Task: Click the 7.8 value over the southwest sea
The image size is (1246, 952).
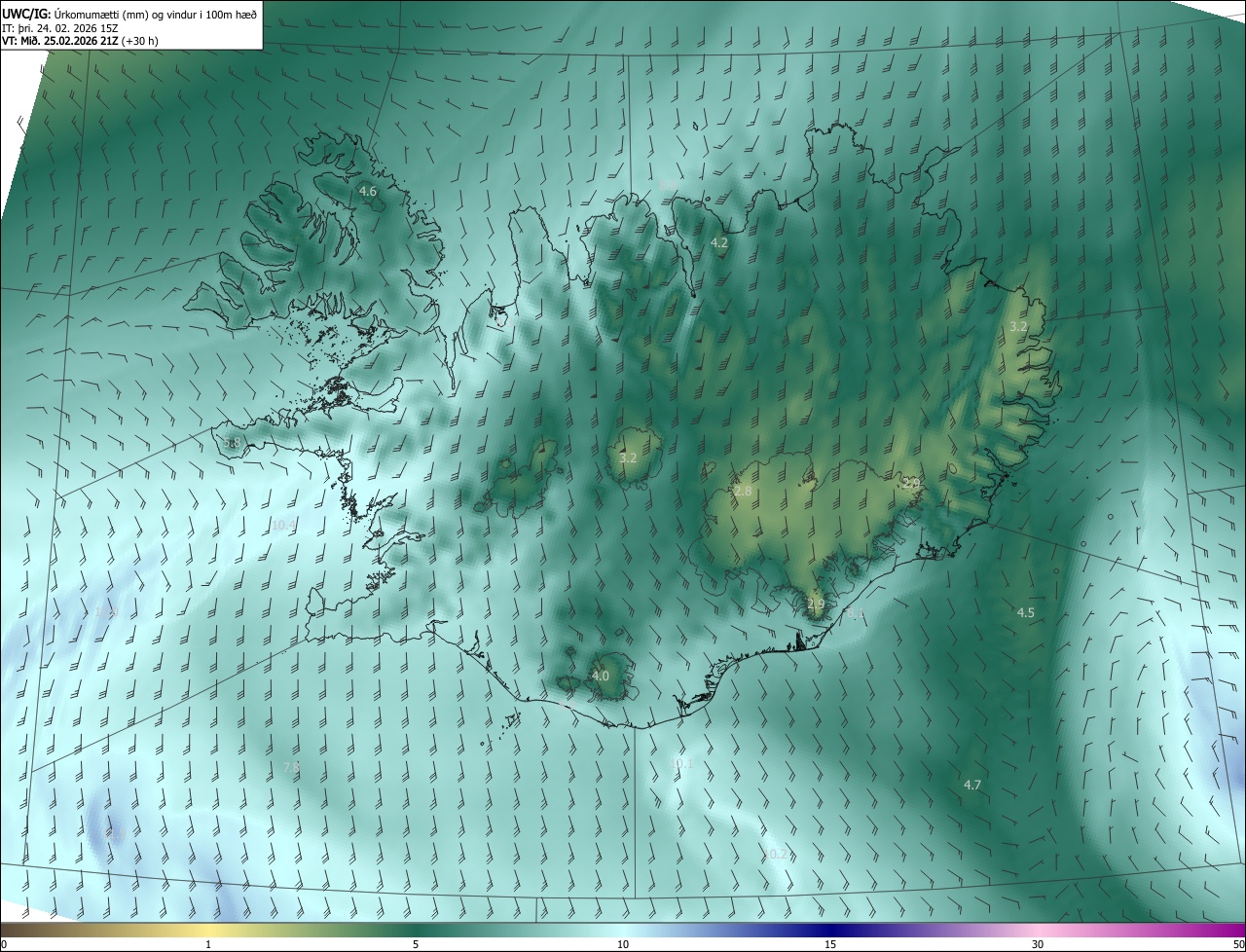Action: 291,768
